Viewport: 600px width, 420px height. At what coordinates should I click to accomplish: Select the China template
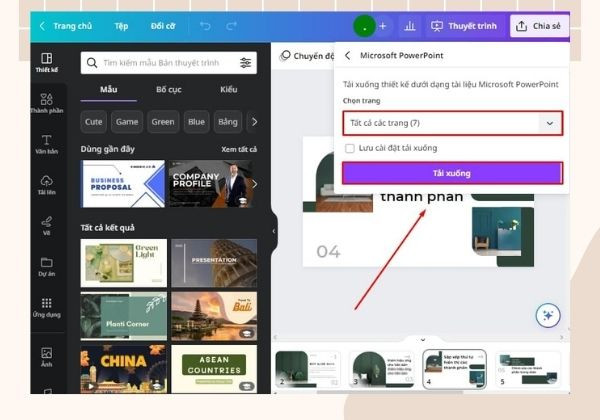click(124, 369)
